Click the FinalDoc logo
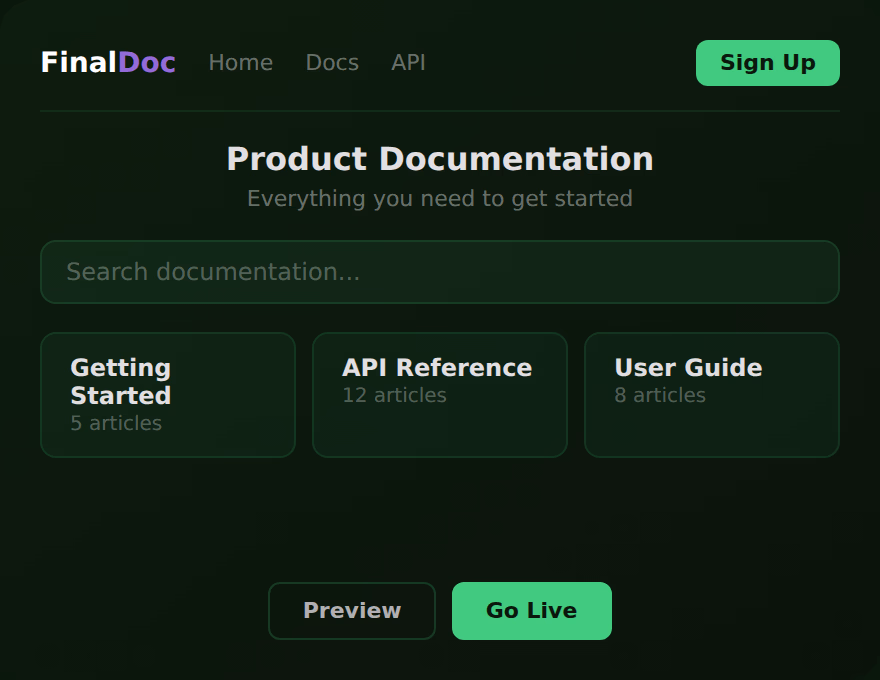 pos(108,62)
